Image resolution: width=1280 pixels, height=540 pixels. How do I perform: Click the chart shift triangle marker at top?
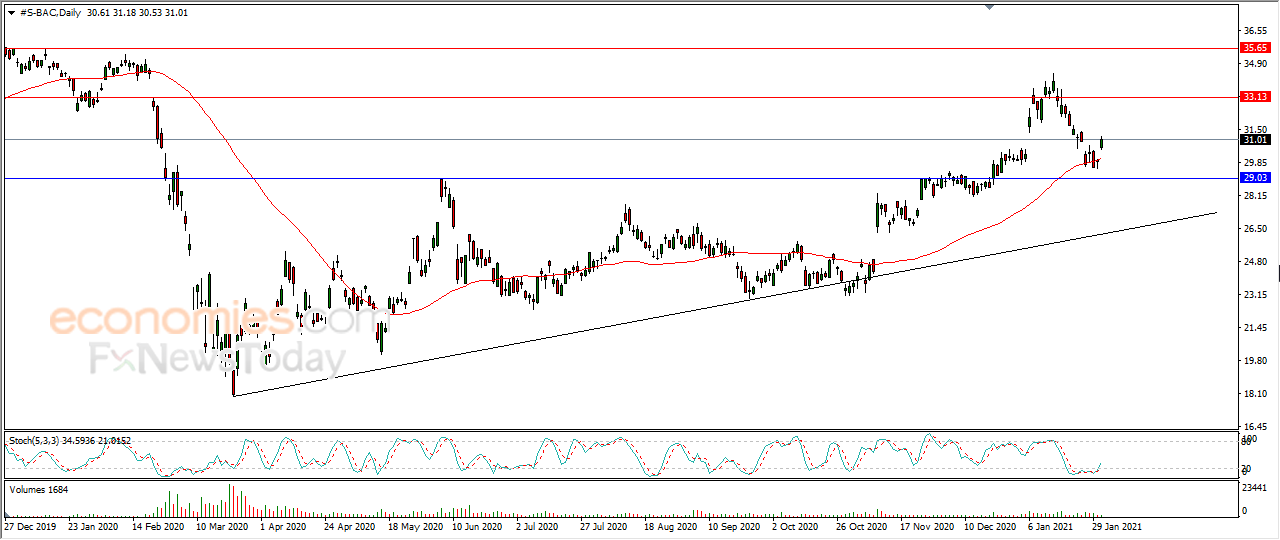989,8
